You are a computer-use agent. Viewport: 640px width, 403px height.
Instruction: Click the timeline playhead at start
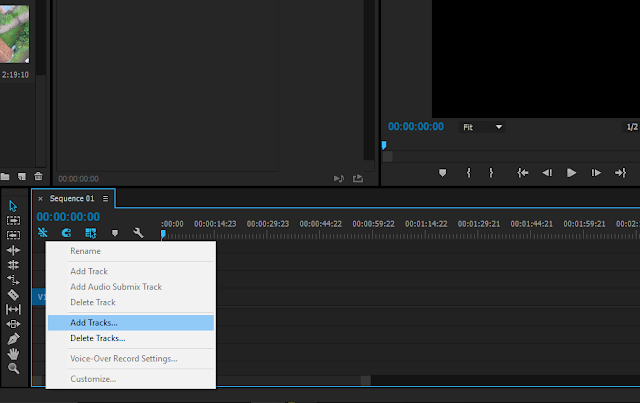tap(163, 234)
